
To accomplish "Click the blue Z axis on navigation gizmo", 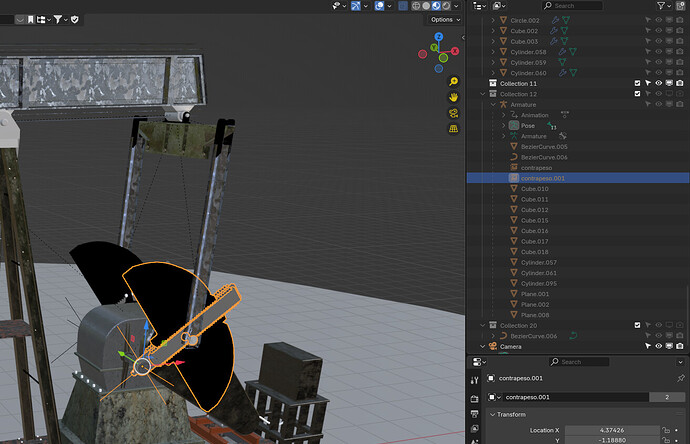I will click(x=439, y=37).
